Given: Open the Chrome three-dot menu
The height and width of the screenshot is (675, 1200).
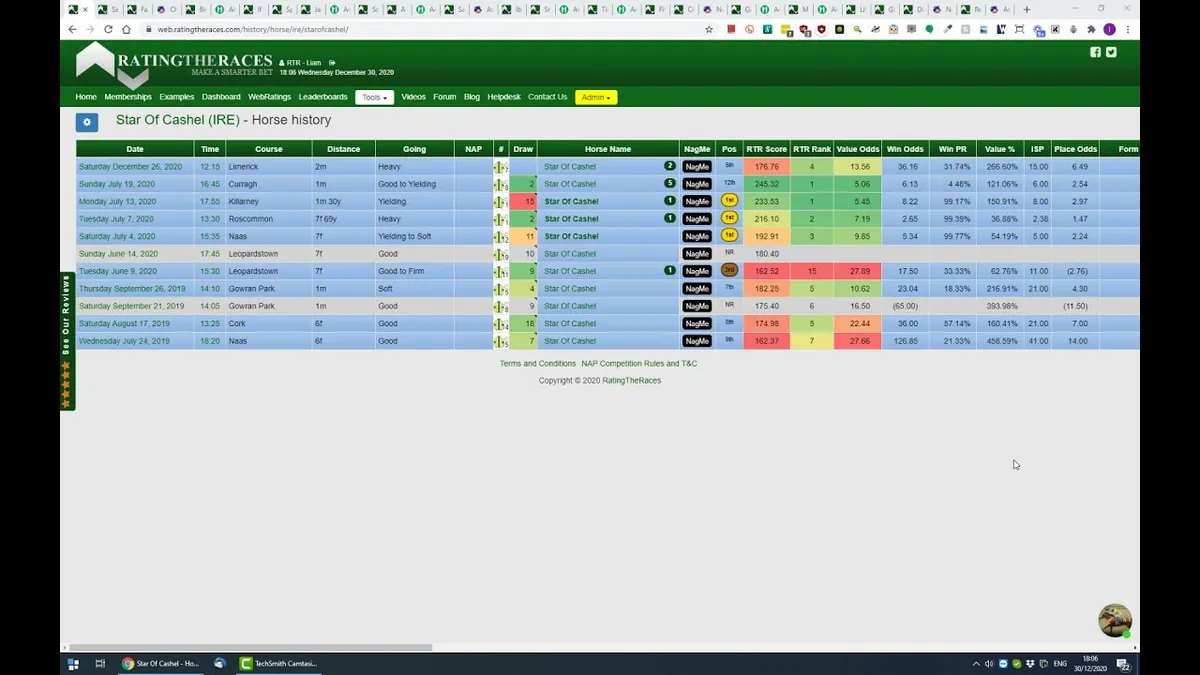Looking at the screenshot, I should (x=1128, y=29).
